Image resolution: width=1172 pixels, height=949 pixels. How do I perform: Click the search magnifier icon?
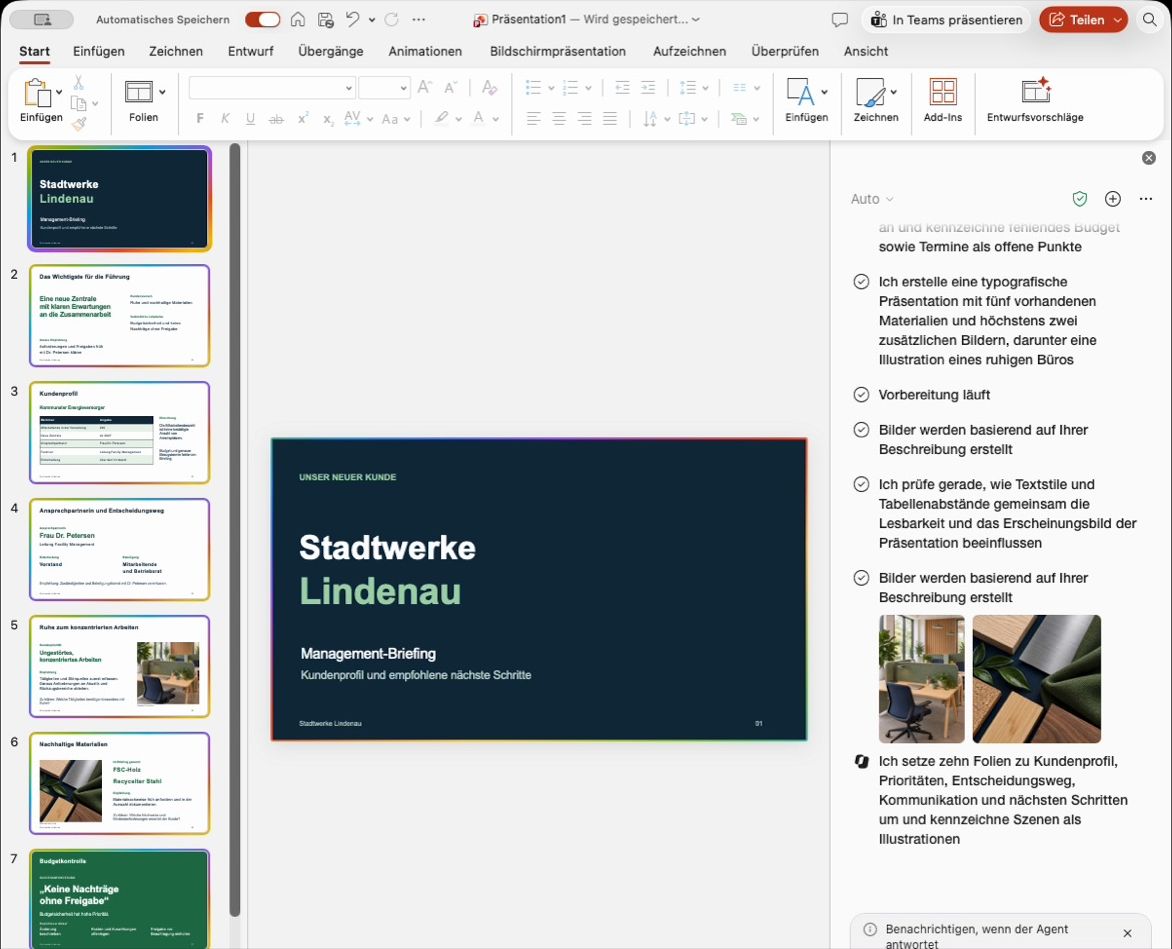click(1150, 20)
